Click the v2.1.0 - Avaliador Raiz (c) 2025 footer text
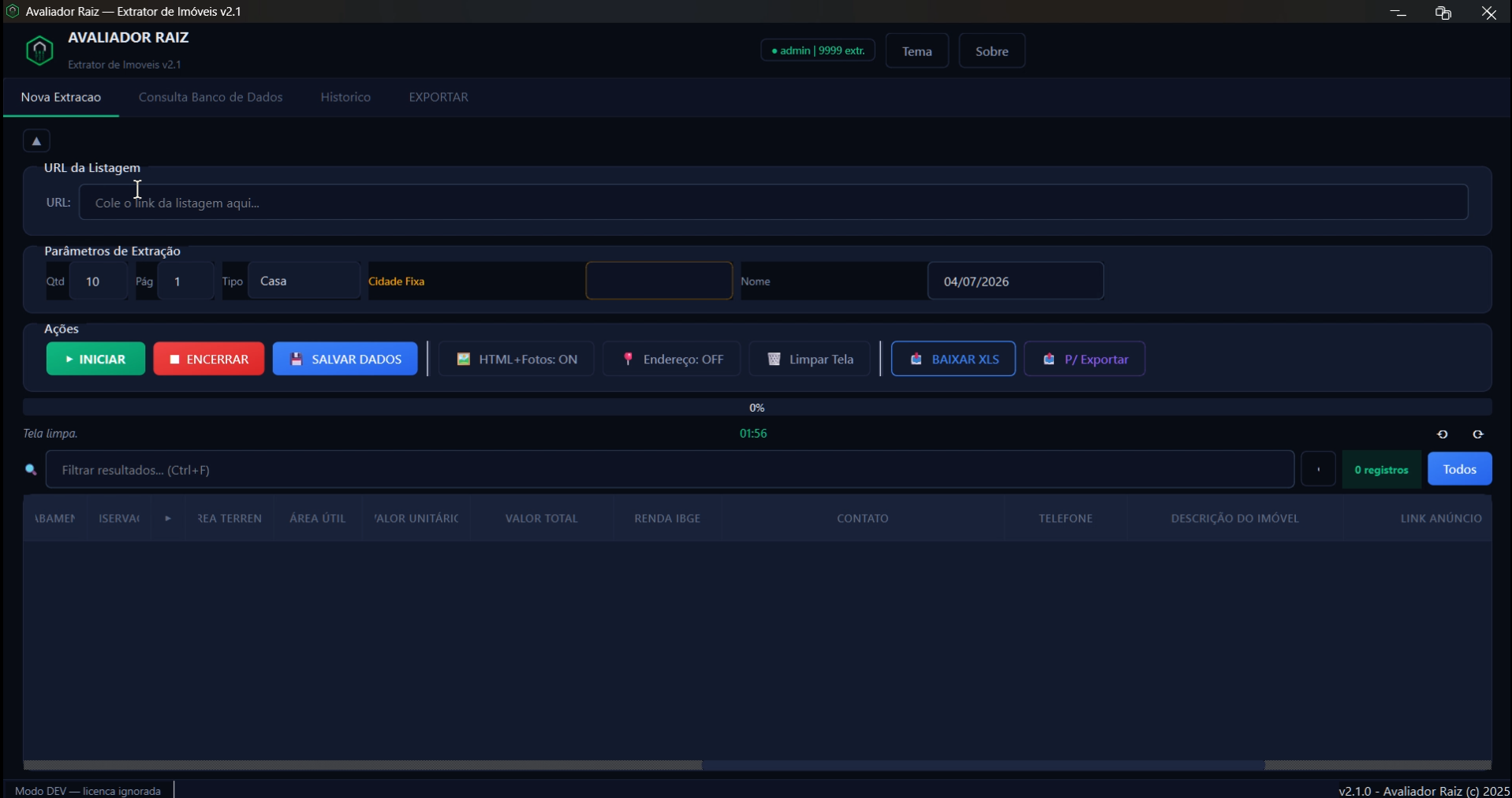Viewport: 1512px width, 798px height. click(x=1424, y=791)
